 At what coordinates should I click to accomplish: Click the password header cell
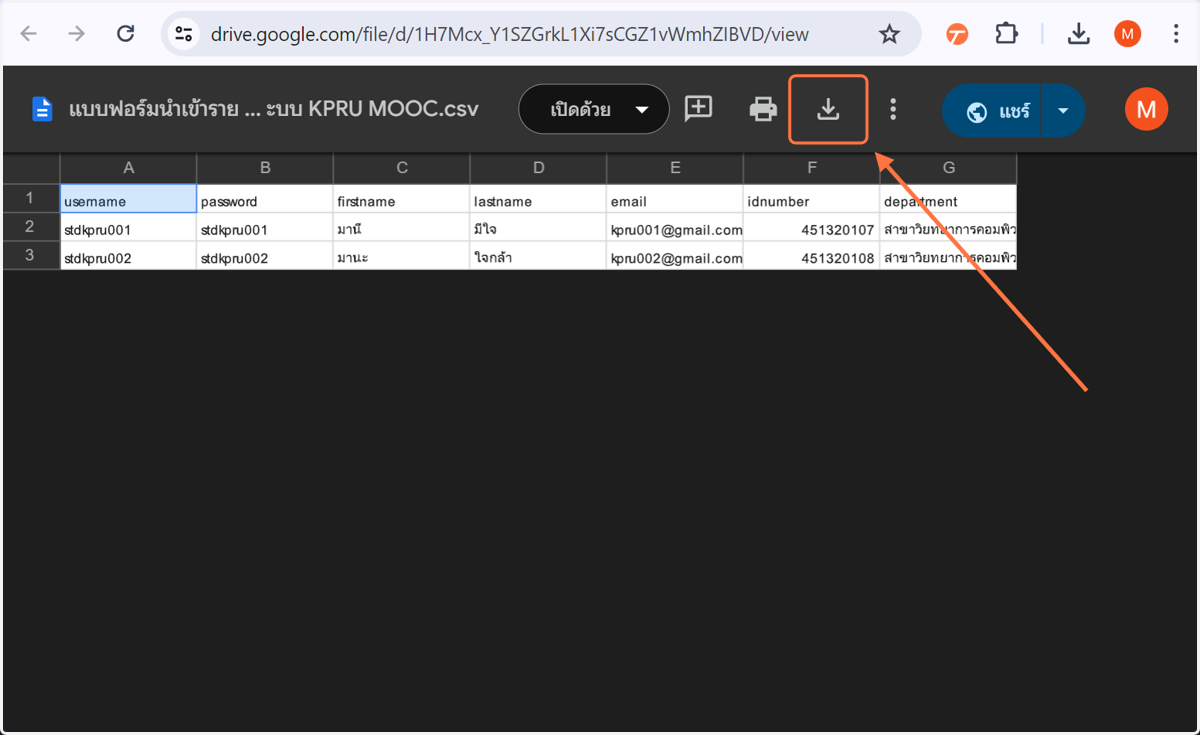tap(265, 199)
